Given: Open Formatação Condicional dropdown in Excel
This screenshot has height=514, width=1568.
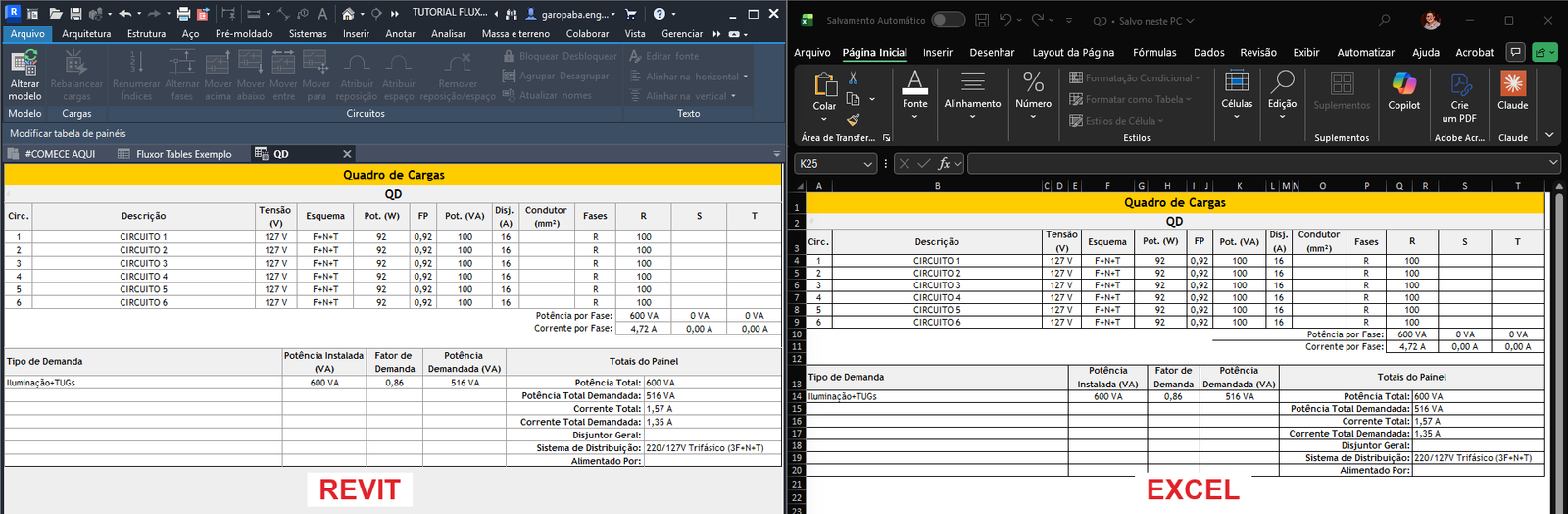Looking at the screenshot, I should tap(1133, 77).
